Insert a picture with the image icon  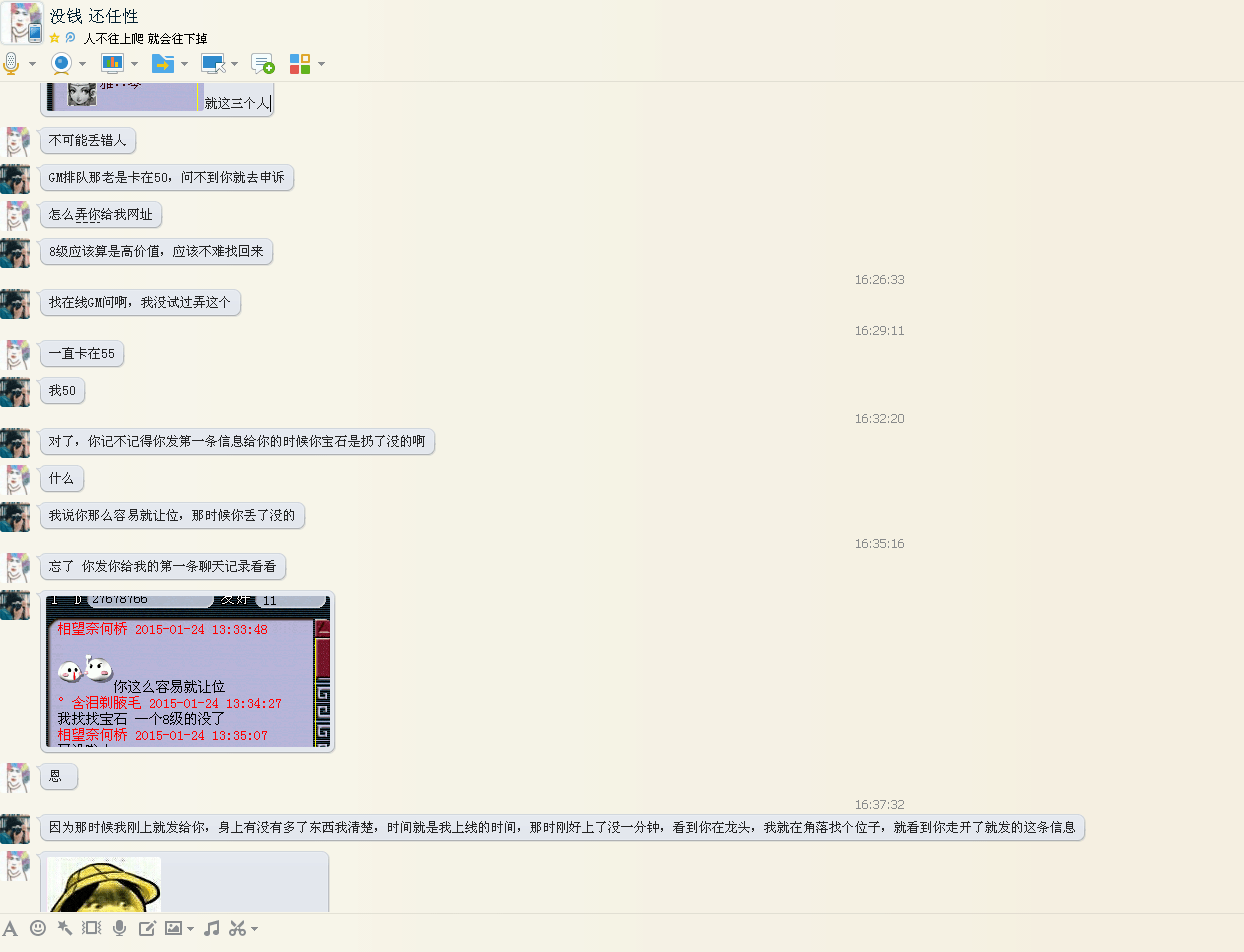click(174, 928)
